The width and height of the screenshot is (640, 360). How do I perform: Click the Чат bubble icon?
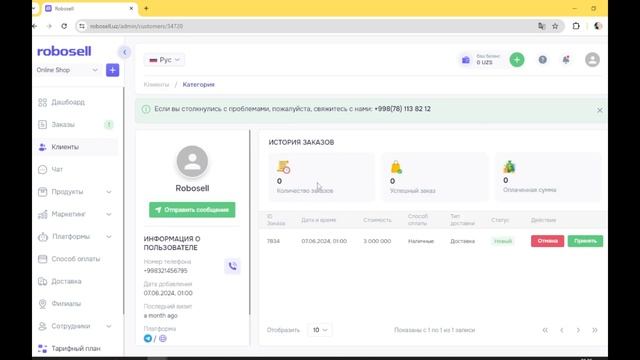tap(42, 169)
